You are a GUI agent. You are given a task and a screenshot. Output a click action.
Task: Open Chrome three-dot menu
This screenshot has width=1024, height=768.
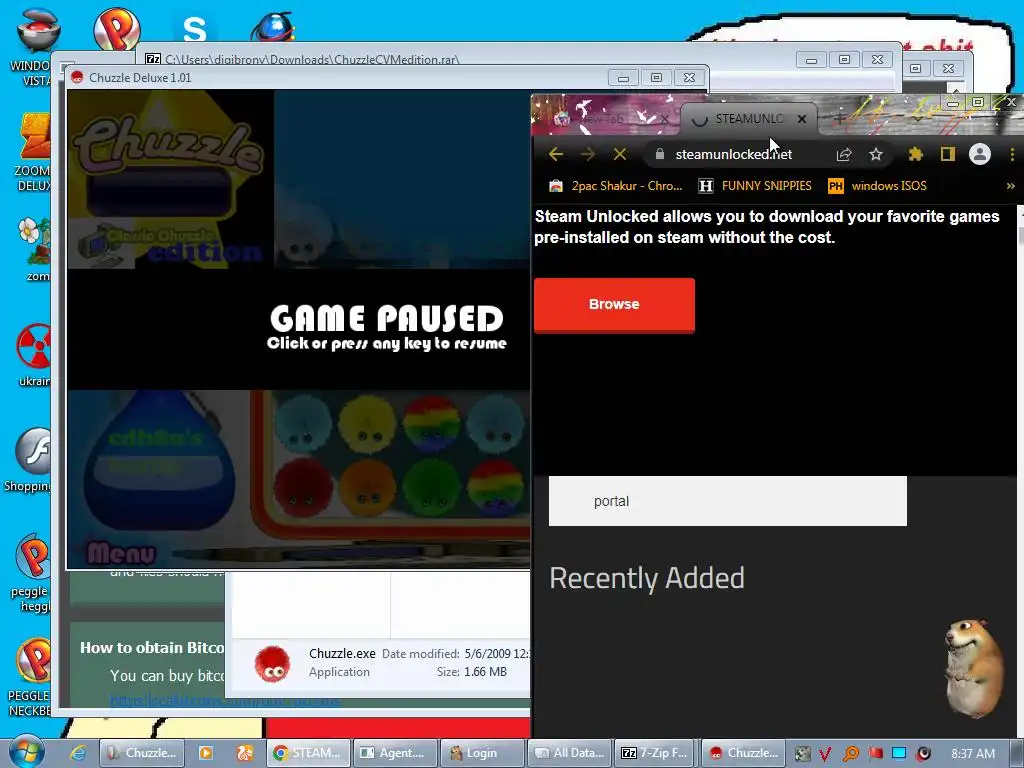click(1012, 154)
